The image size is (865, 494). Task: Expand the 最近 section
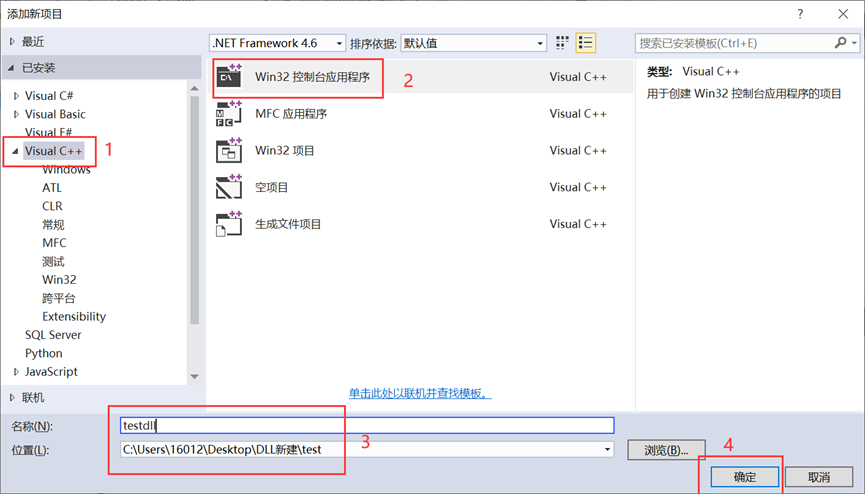(12, 41)
